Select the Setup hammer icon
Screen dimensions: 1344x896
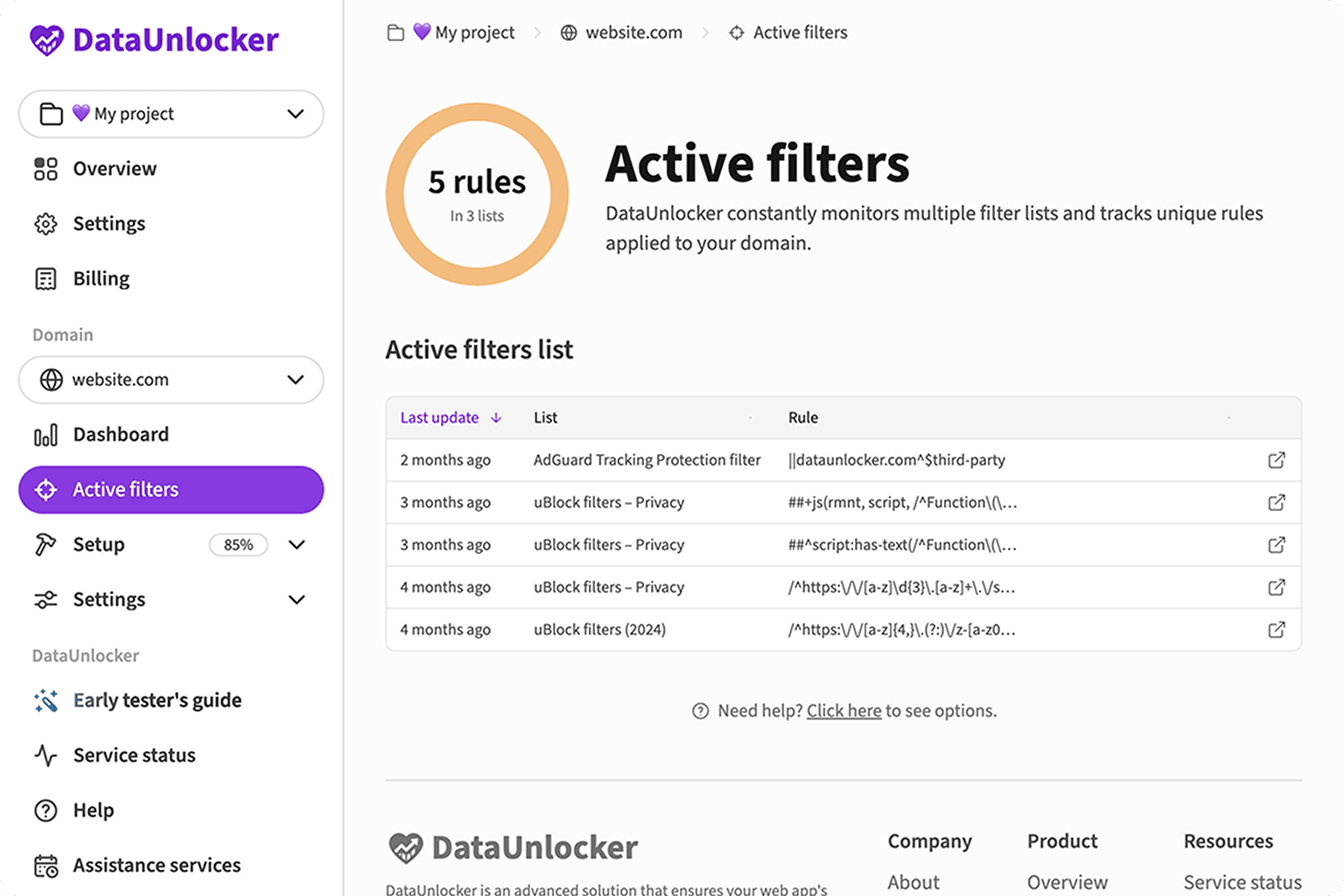coord(45,544)
